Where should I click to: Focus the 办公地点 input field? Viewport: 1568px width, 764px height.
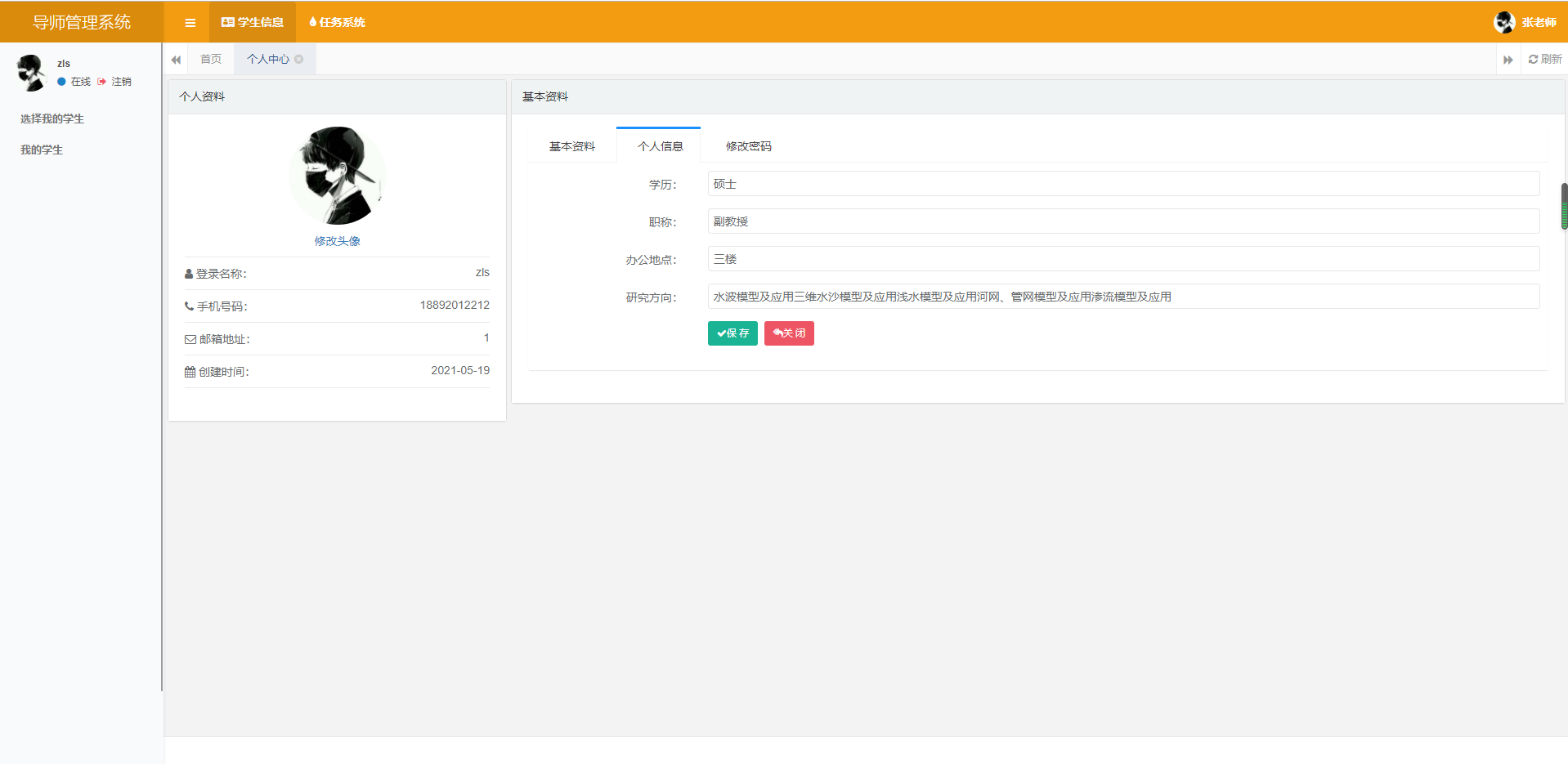coord(1123,259)
